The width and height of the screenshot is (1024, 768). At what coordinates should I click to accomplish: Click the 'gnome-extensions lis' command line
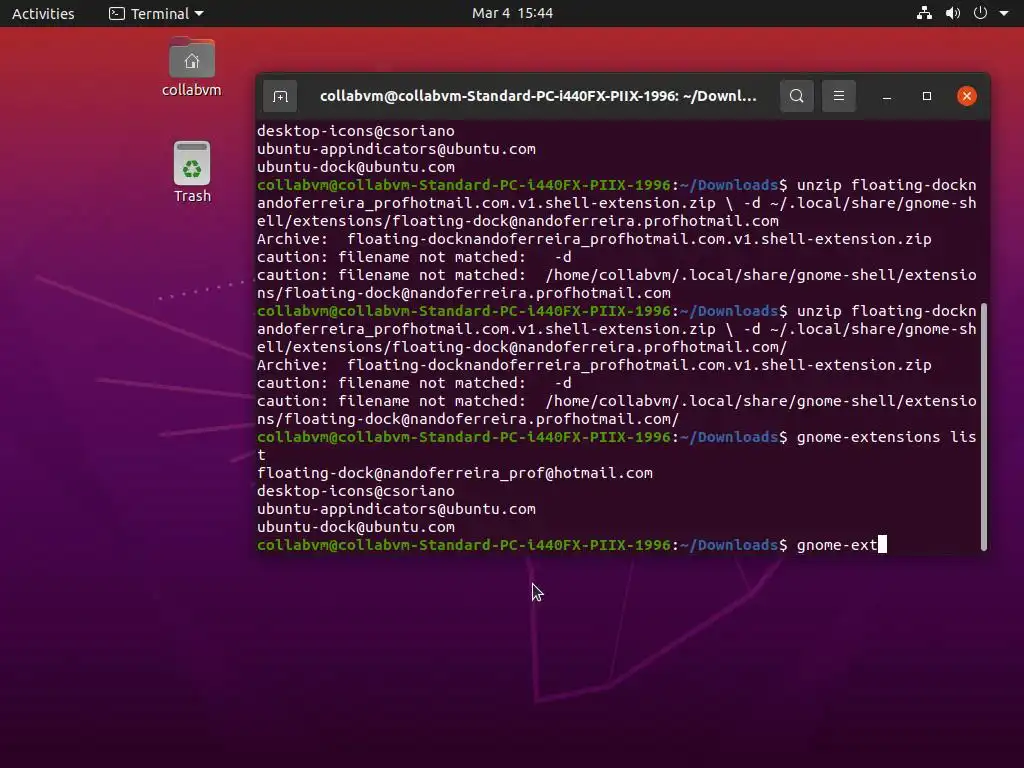click(x=616, y=437)
